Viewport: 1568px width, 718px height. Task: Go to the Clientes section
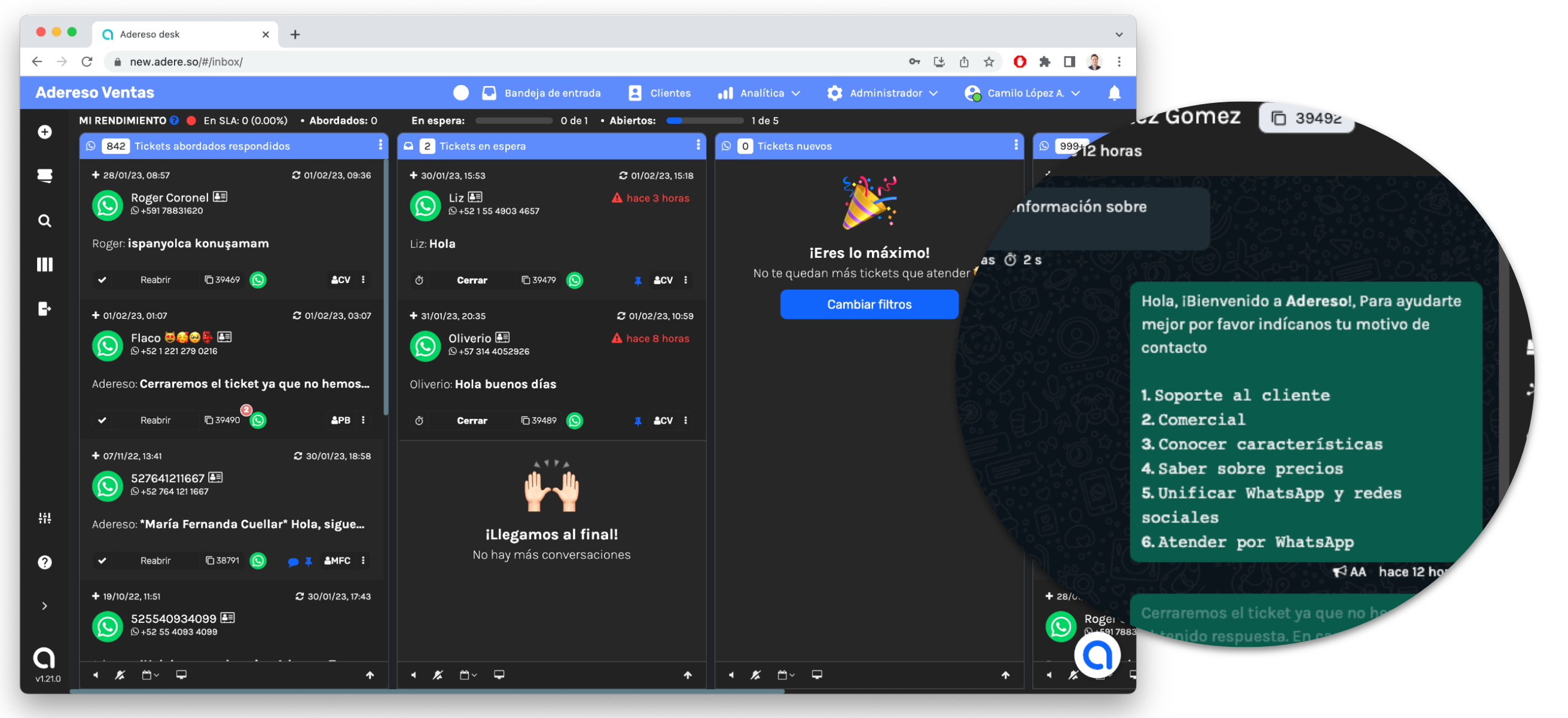point(660,93)
